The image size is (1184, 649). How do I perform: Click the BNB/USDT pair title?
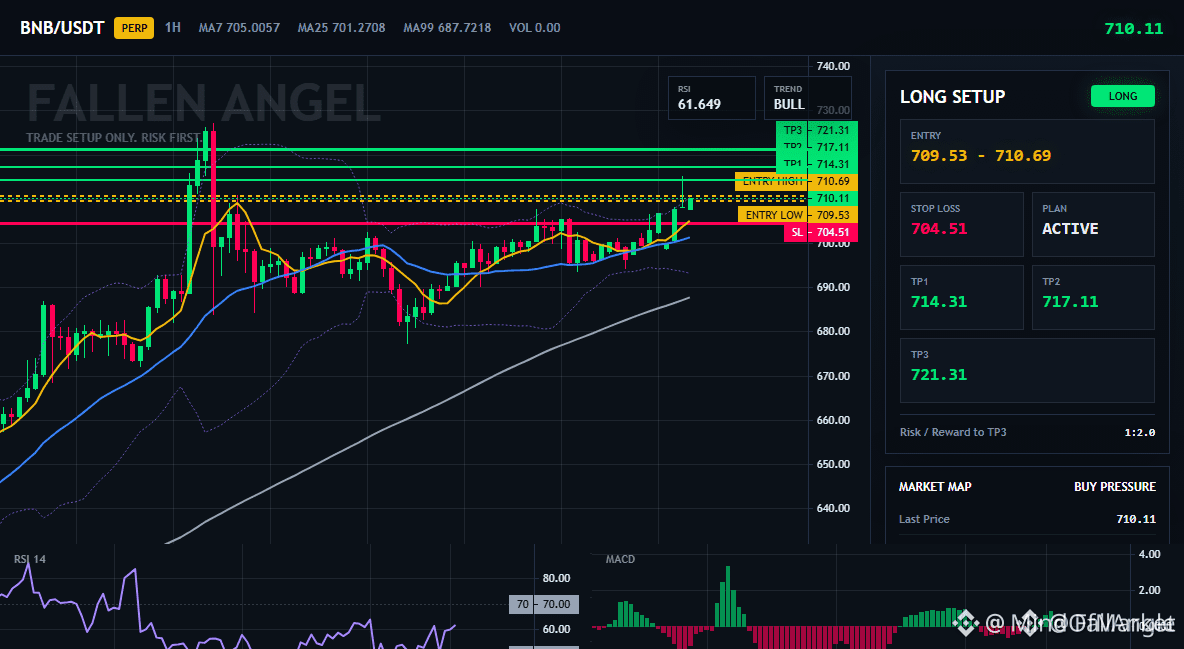pyautogui.click(x=62, y=28)
